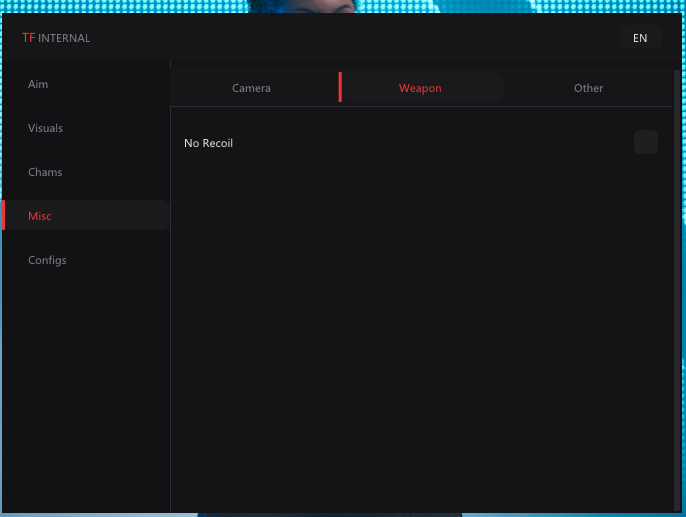Click the active Misc sidebar item

86,216
